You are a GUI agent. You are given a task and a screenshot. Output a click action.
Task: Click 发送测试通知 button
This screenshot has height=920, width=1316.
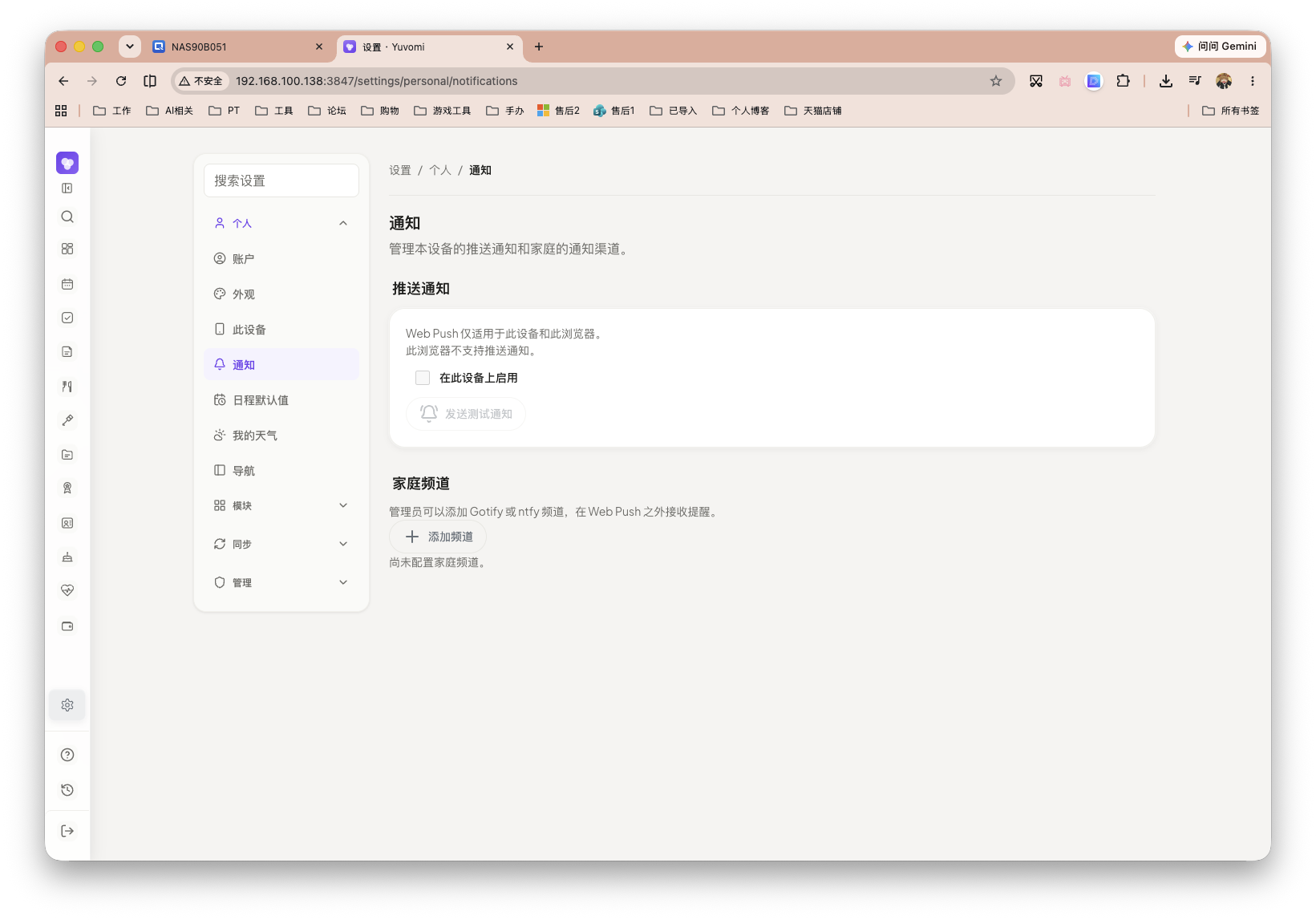coord(466,414)
